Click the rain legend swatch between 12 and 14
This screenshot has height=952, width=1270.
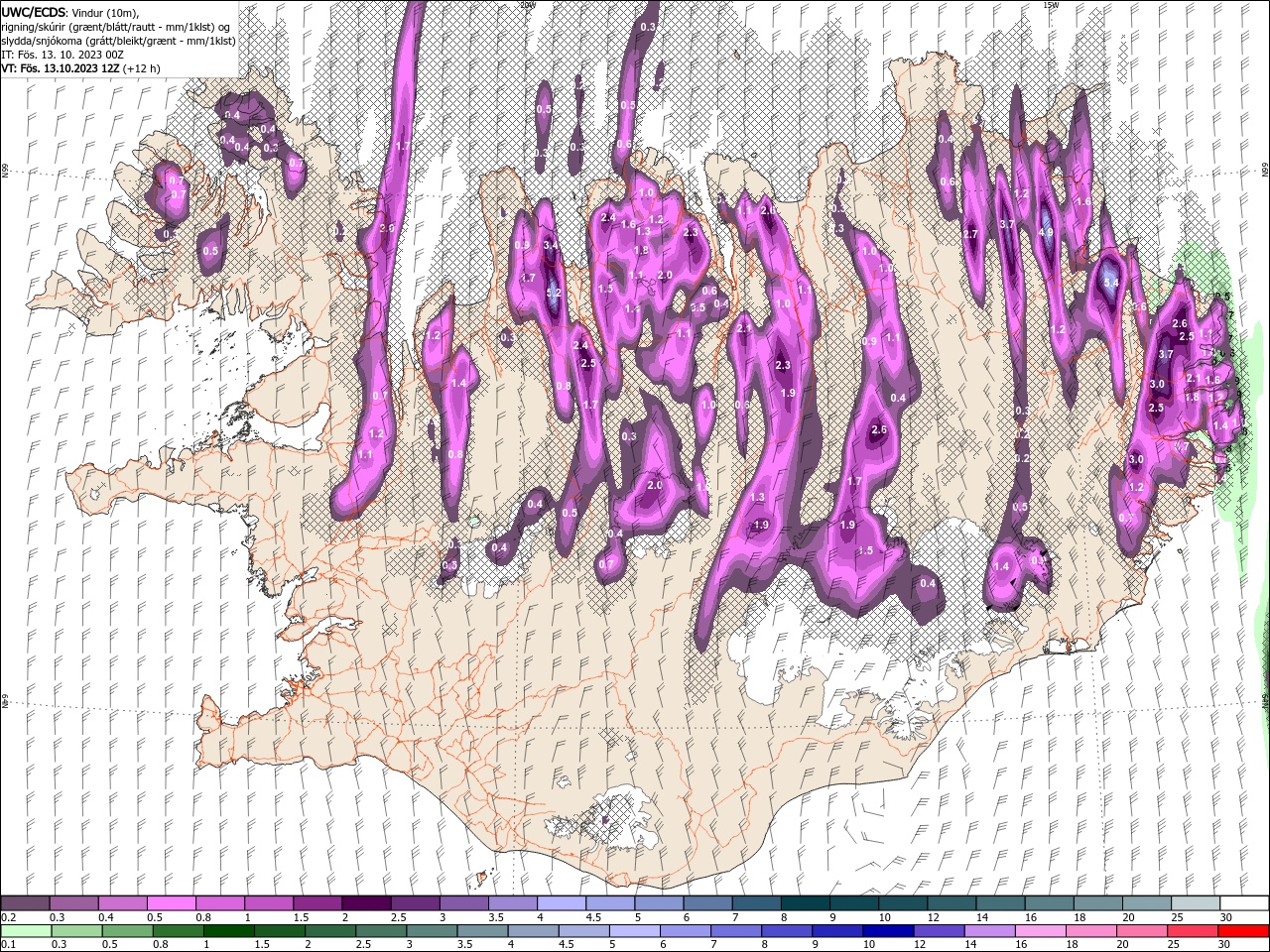pyautogui.click(x=941, y=931)
